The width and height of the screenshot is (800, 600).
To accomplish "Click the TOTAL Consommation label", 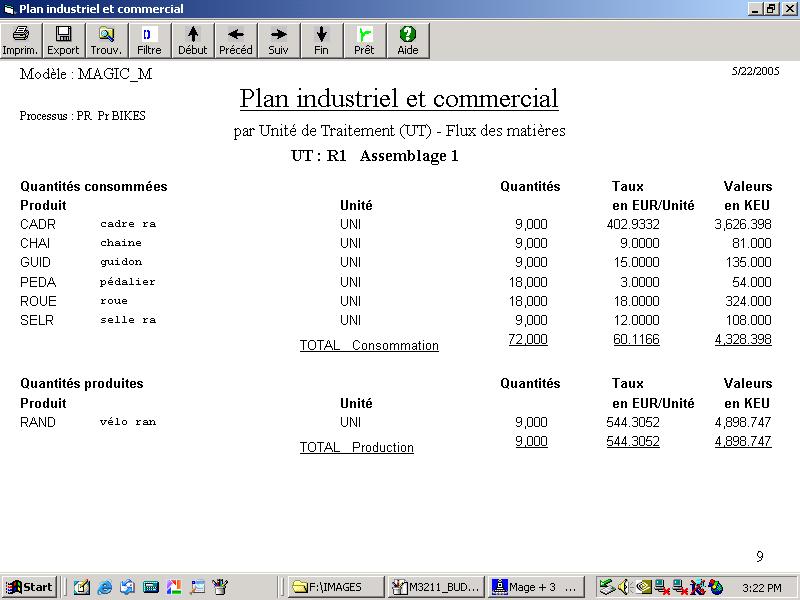I will (369, 345).
